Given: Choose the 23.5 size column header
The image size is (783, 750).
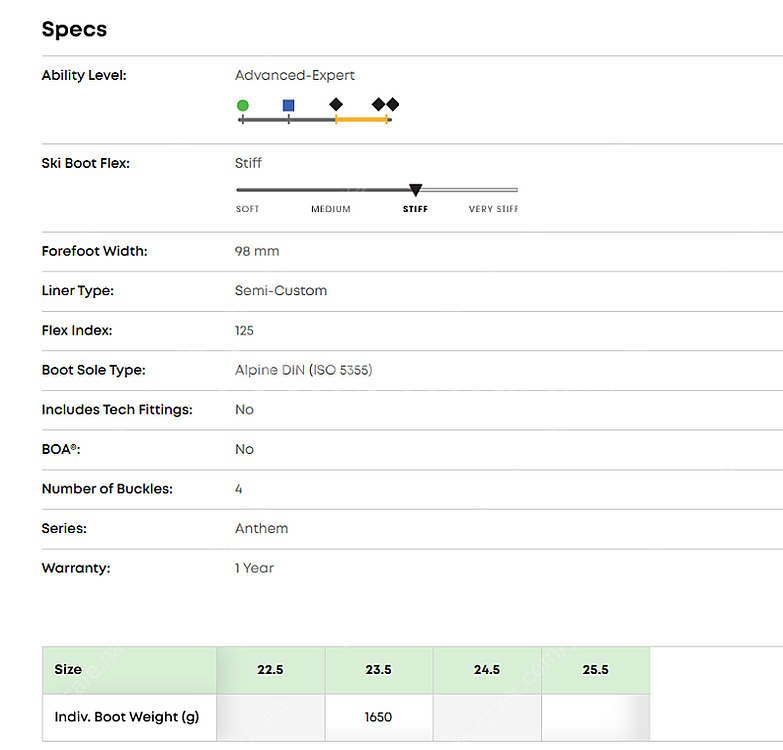Looking at the screenshot, I should [378, 670].
